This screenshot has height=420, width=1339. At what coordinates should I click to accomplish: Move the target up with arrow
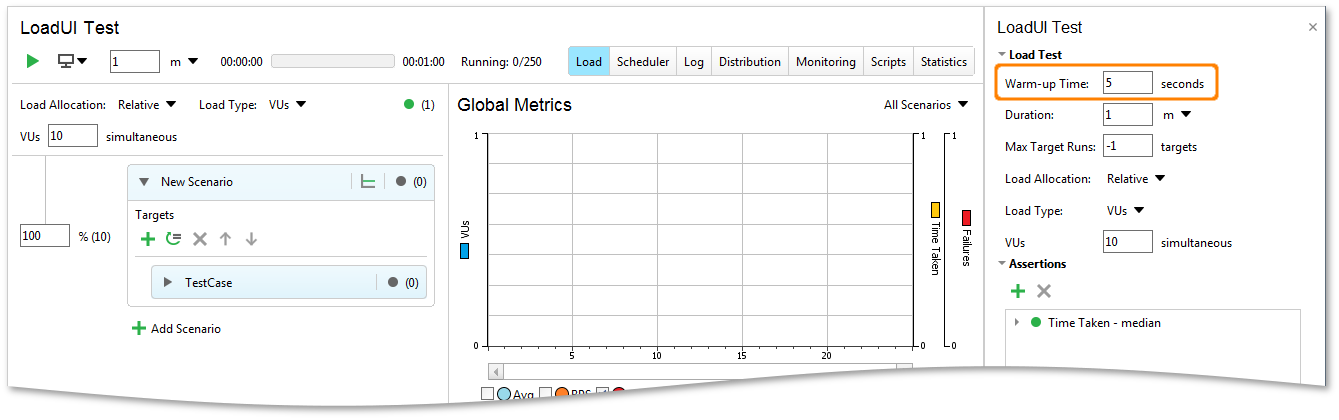pos(225,239)
